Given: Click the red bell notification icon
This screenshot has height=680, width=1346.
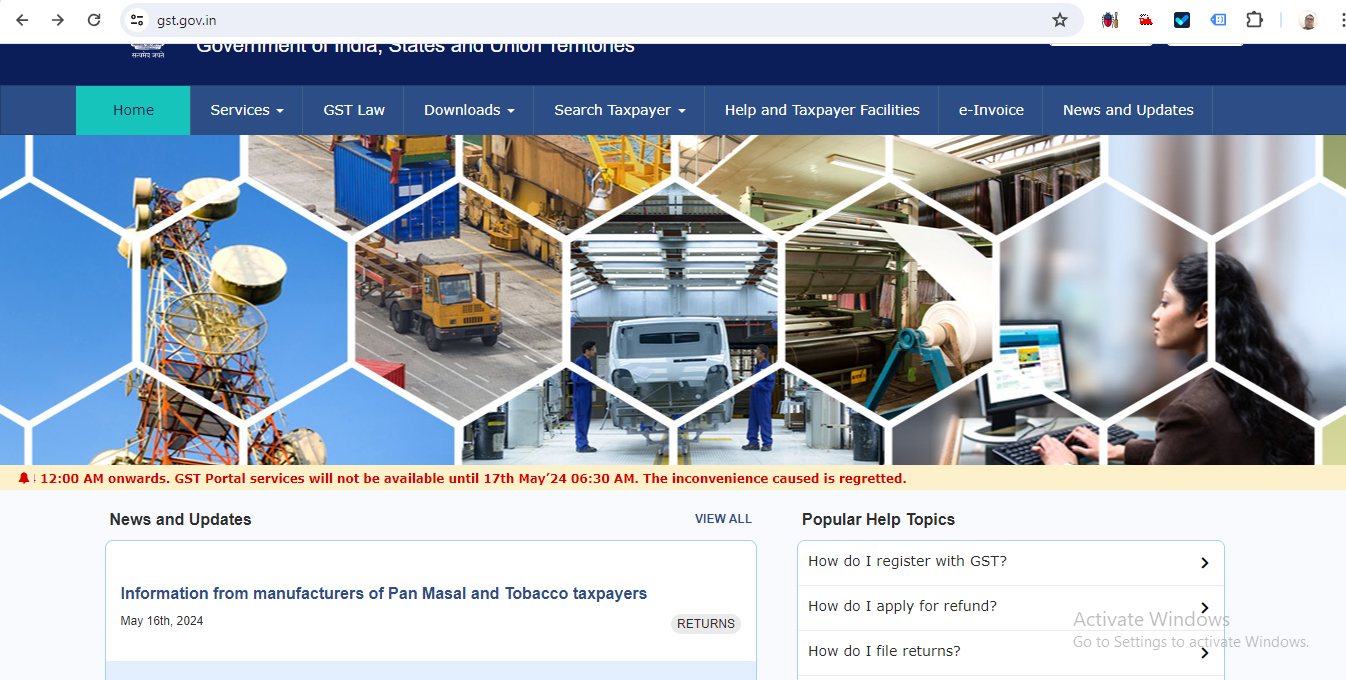Looking at the screenshot, I should [x=24, y=479].
